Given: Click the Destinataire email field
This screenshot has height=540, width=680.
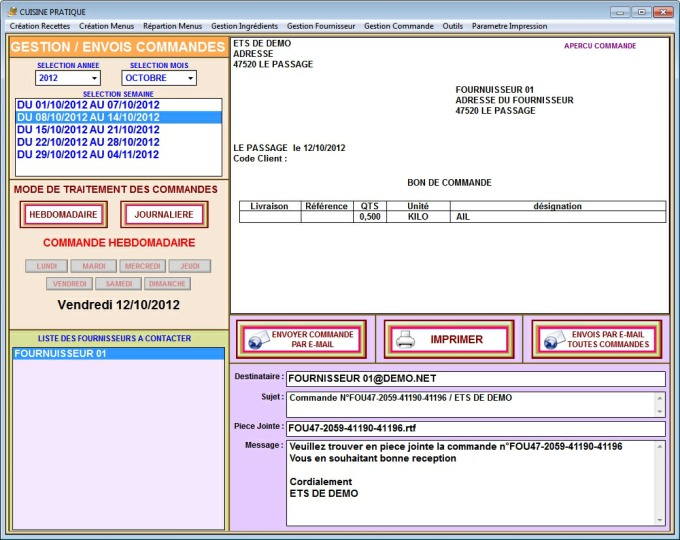Looking at the screenshot, I should click(475, 379).
